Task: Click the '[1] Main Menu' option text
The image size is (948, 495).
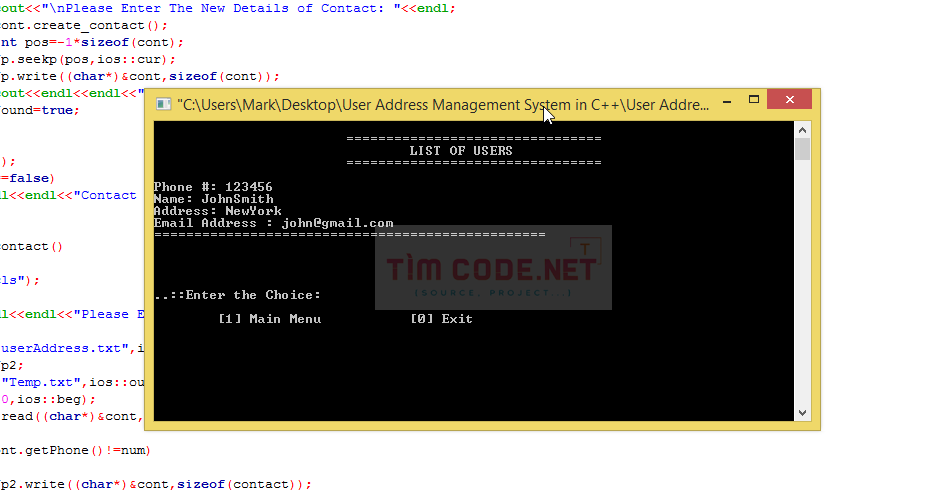Action: pyautogui.click(x=270, y=319)
